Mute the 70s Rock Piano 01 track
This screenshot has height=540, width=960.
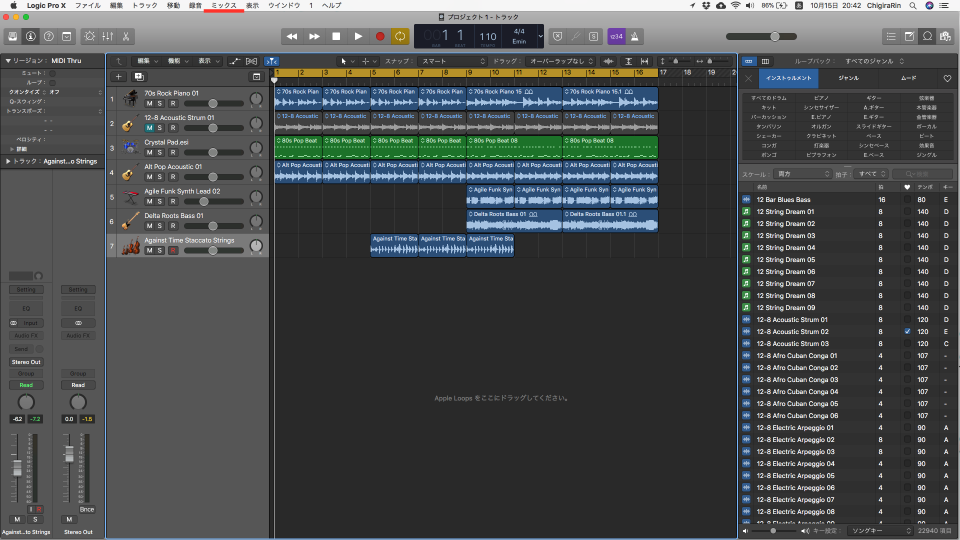pos(149,103)
